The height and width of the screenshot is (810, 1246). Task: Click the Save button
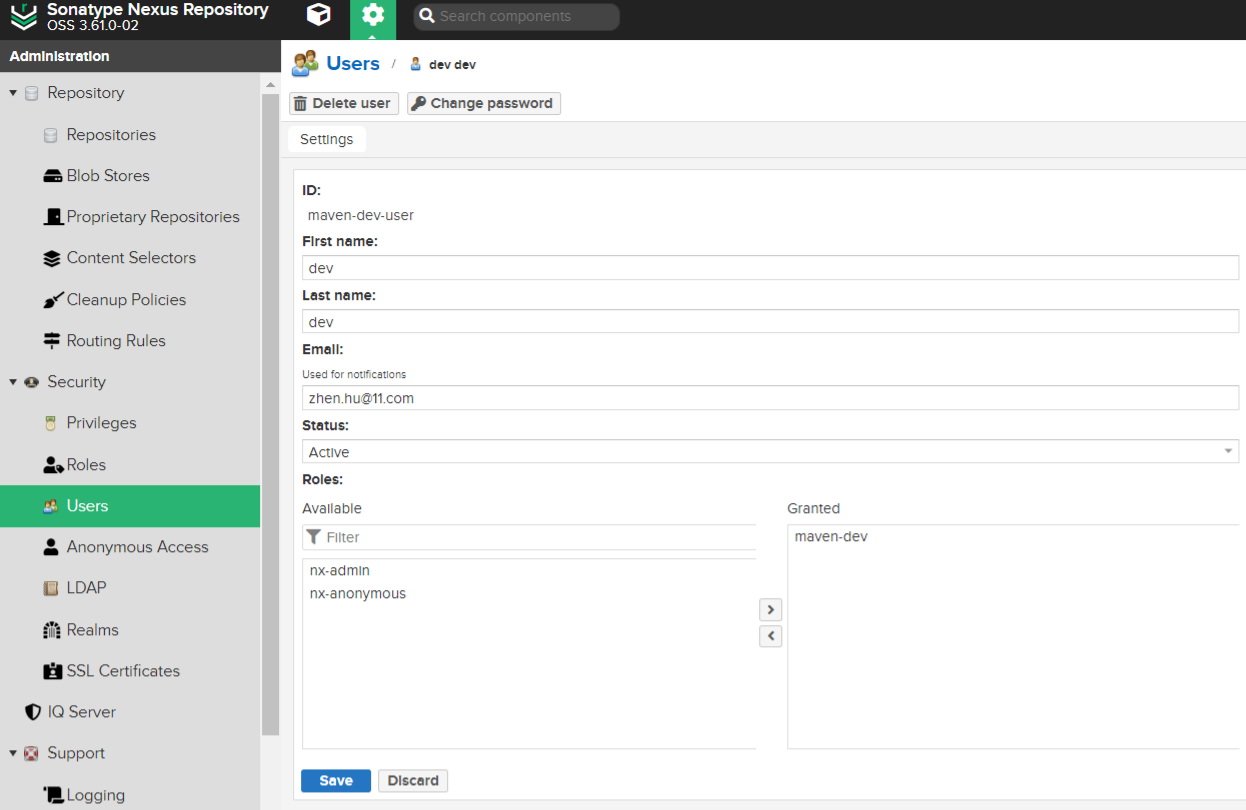(335, 781)
